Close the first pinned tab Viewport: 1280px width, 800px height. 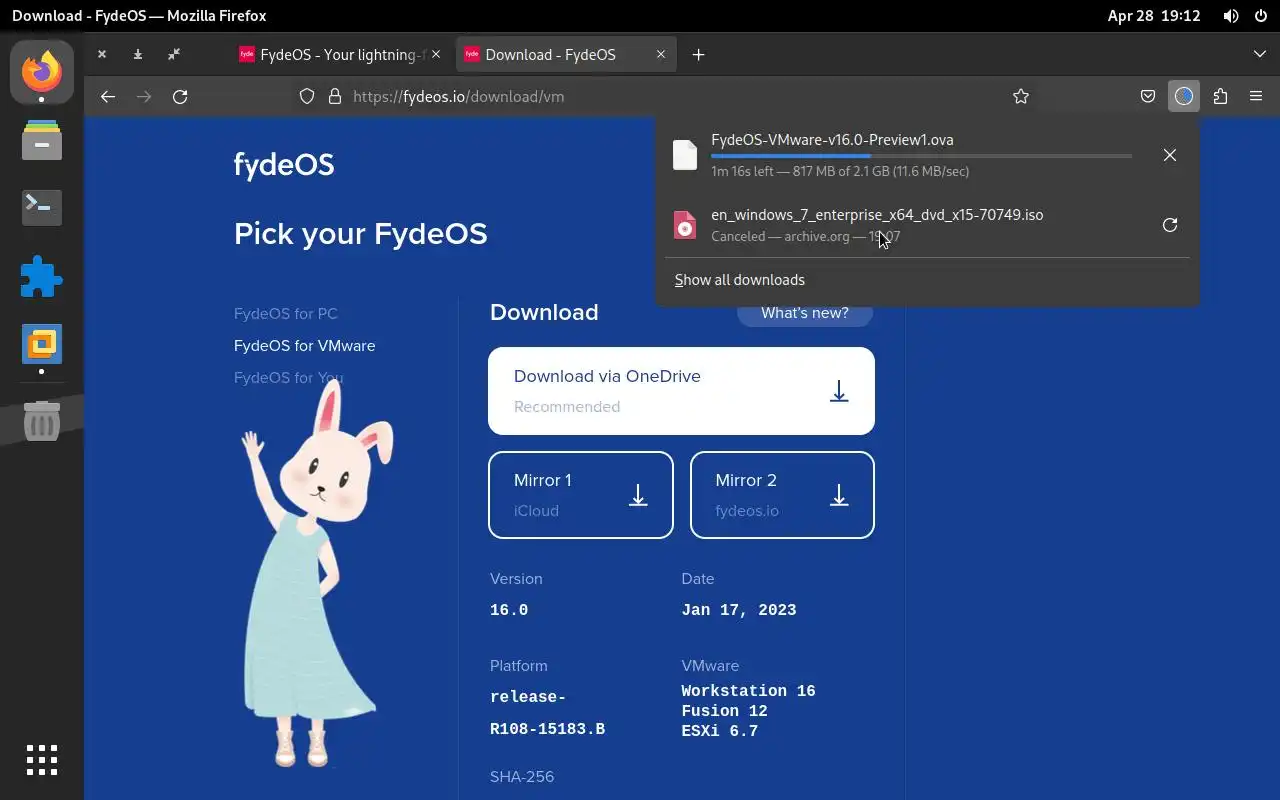[x=102, y=54]
